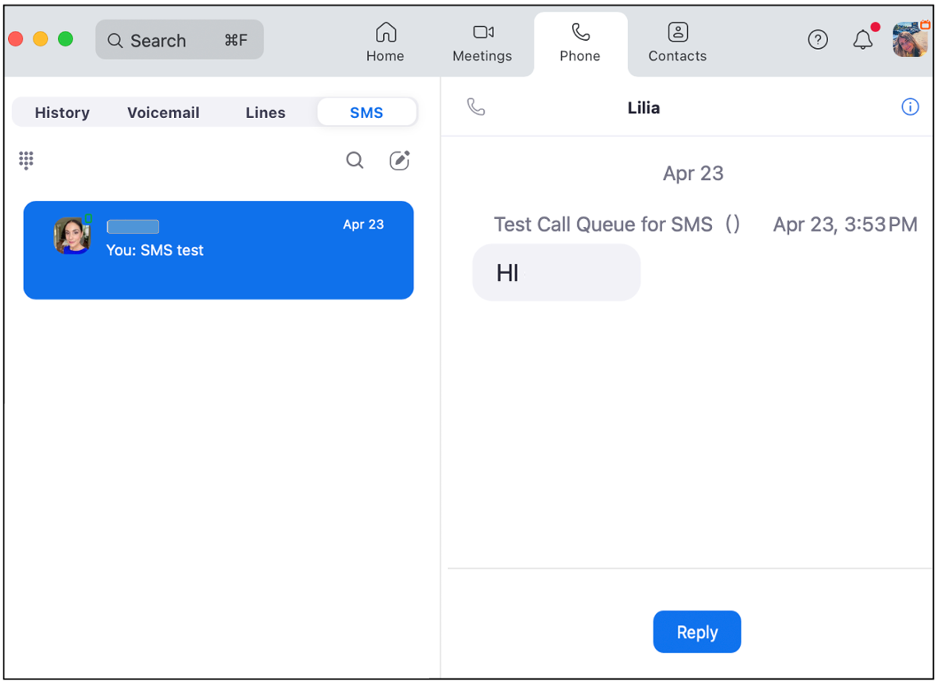Click the Search field at top
Viewport: 936px width, 684px height.
click(x=179, y=40)
